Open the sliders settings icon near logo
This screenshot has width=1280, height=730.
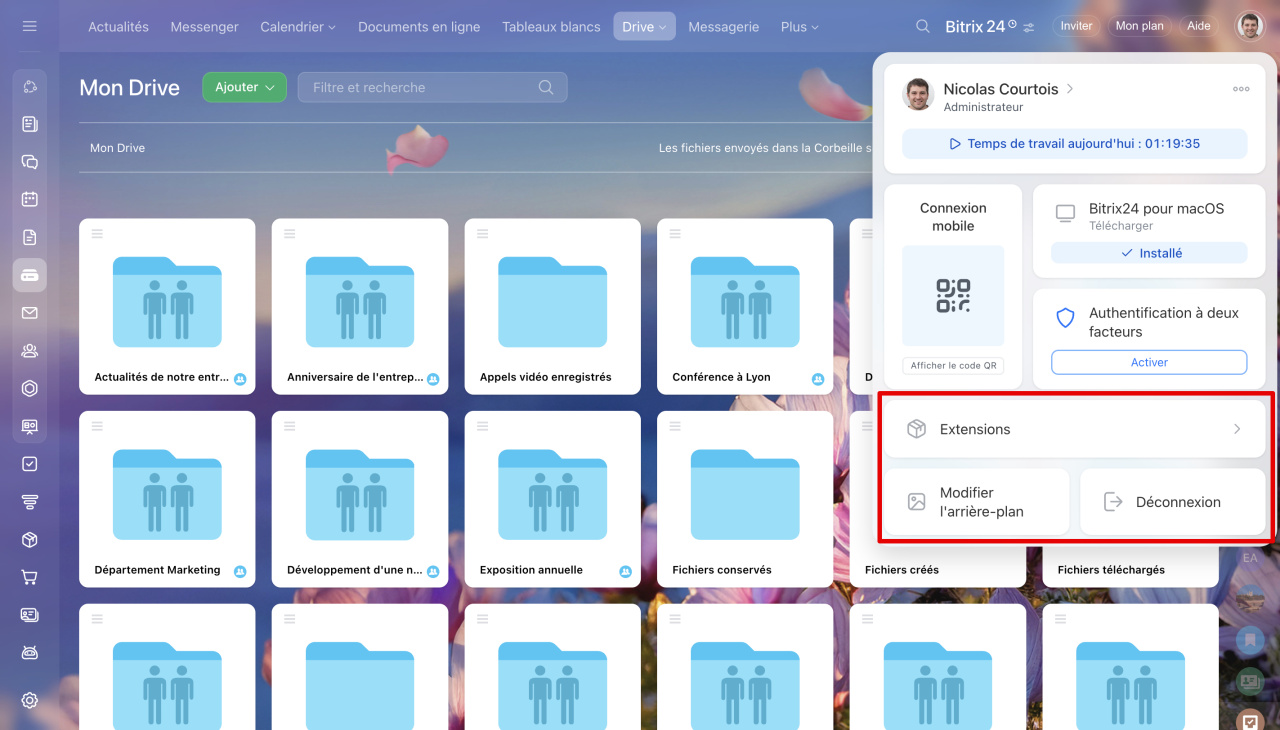click(x=1029, y=27)
